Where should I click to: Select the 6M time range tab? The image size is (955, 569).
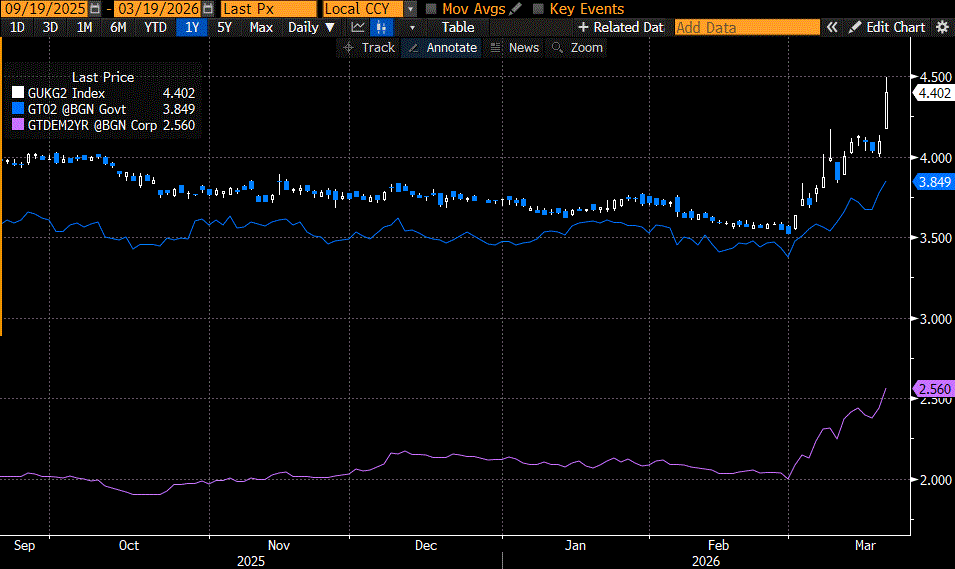pyautogui.click(x=118, y=27)
